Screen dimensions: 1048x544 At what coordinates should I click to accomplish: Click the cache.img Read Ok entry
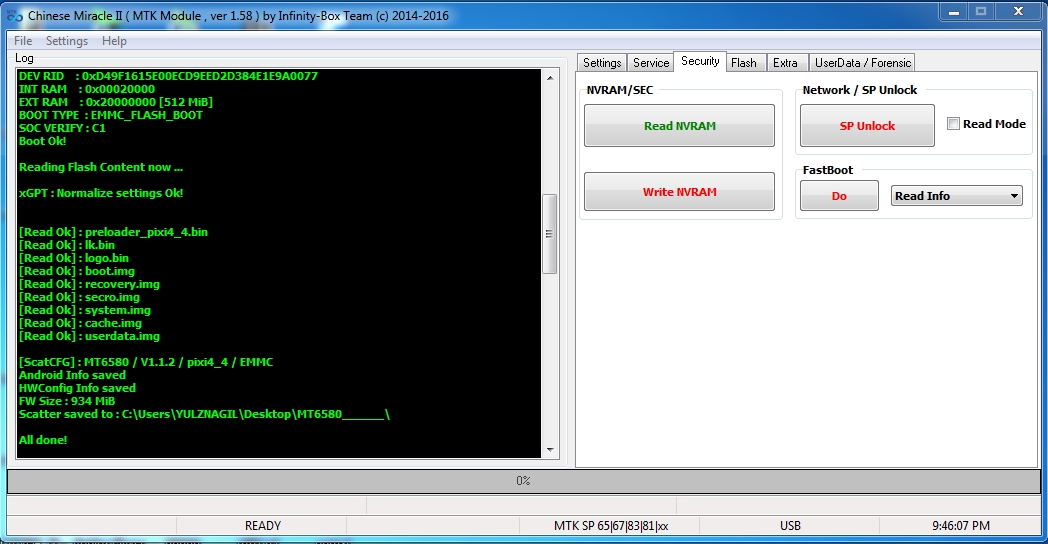click(80, 323)
